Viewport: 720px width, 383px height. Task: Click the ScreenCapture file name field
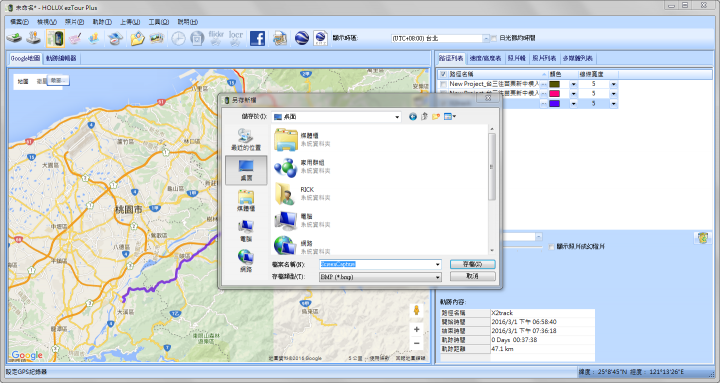(377, 264)
